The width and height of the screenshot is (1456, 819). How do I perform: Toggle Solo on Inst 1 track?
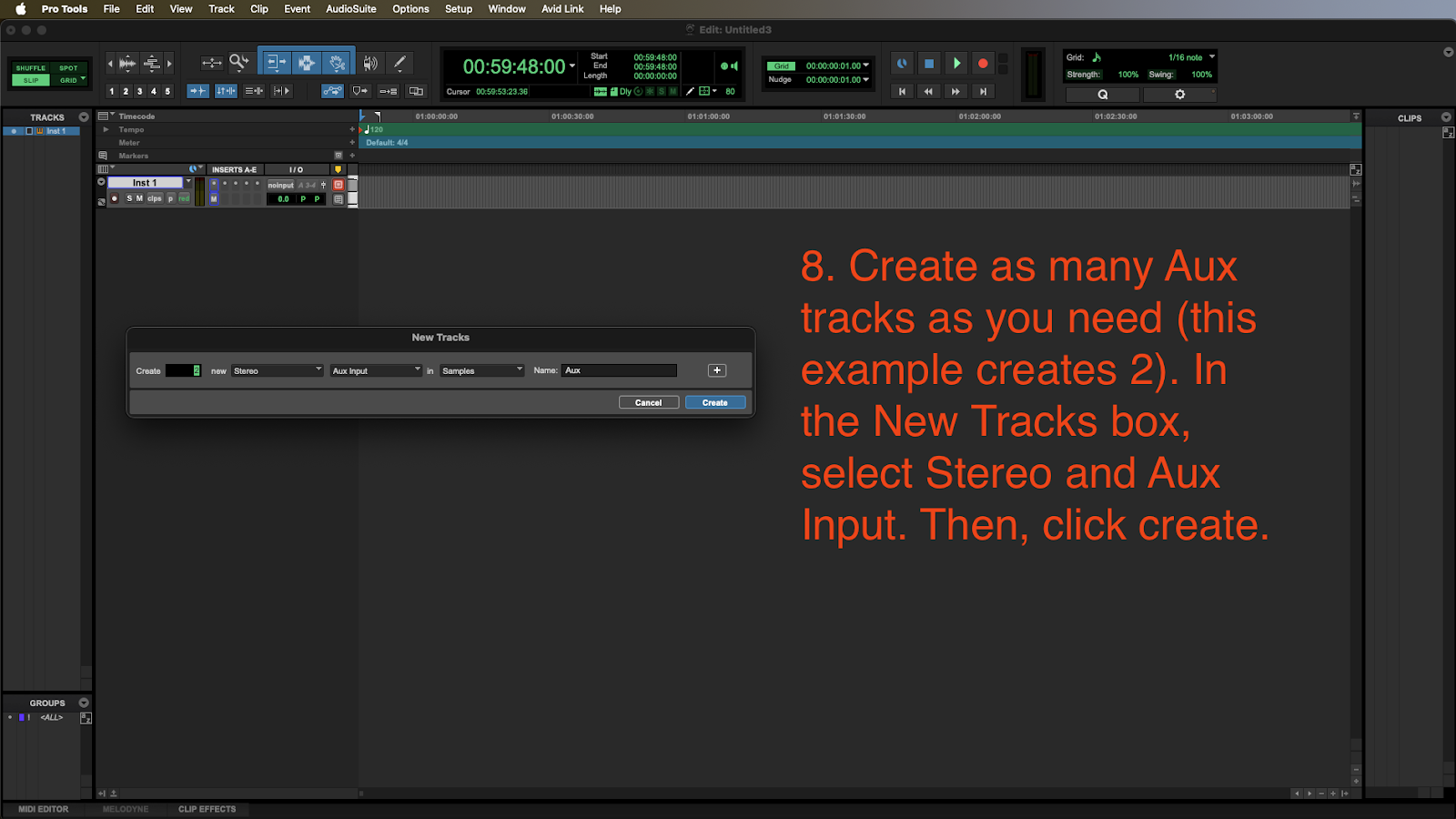129,198
